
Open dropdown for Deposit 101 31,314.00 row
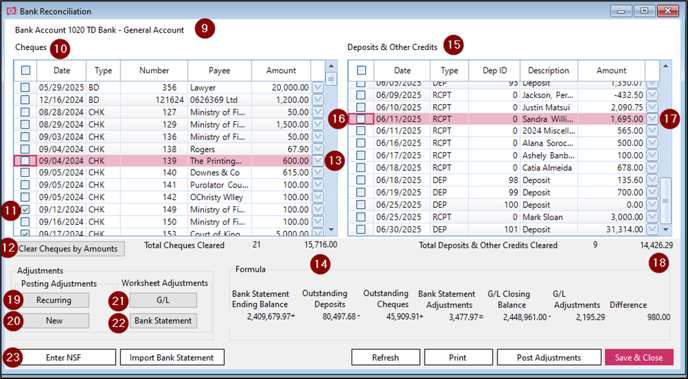click(x=652, y=229)
